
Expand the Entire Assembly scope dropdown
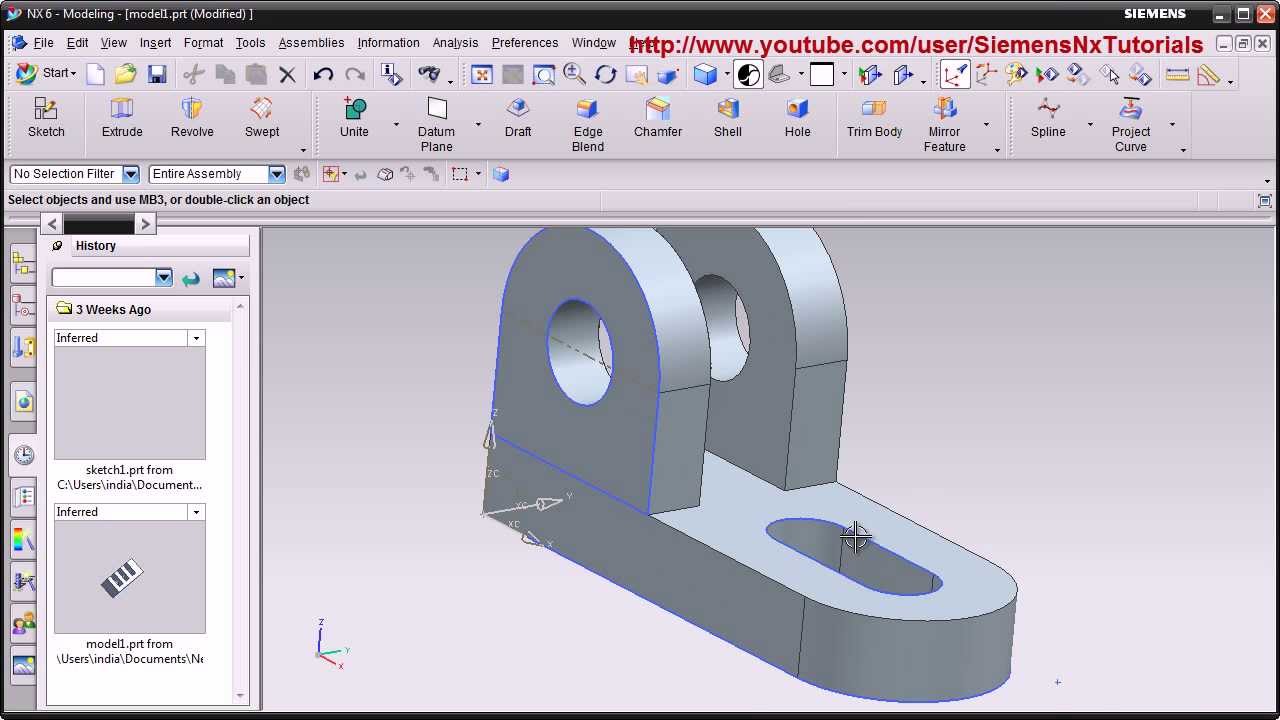click(276, 174)
